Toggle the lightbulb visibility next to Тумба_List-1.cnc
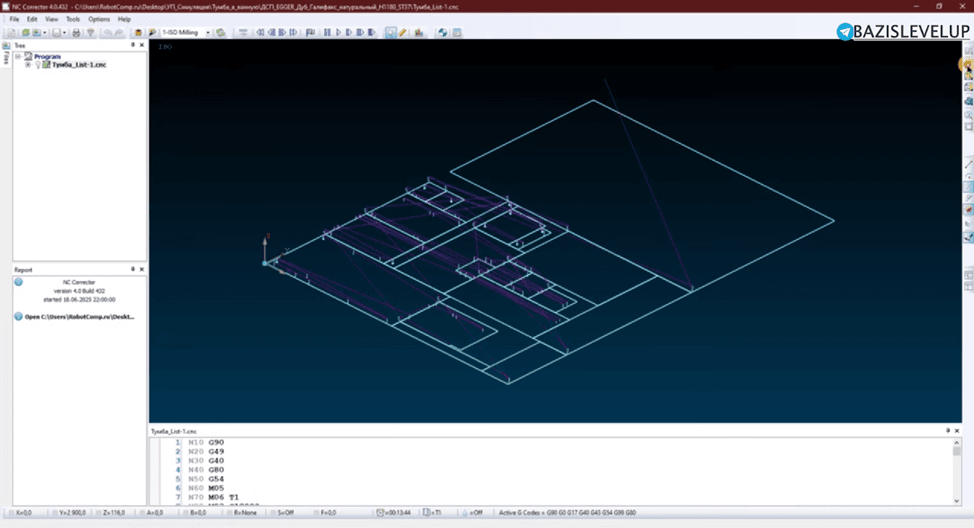This screenshot has width=974, height=528. pyautogui.click(x=38, y=65)
